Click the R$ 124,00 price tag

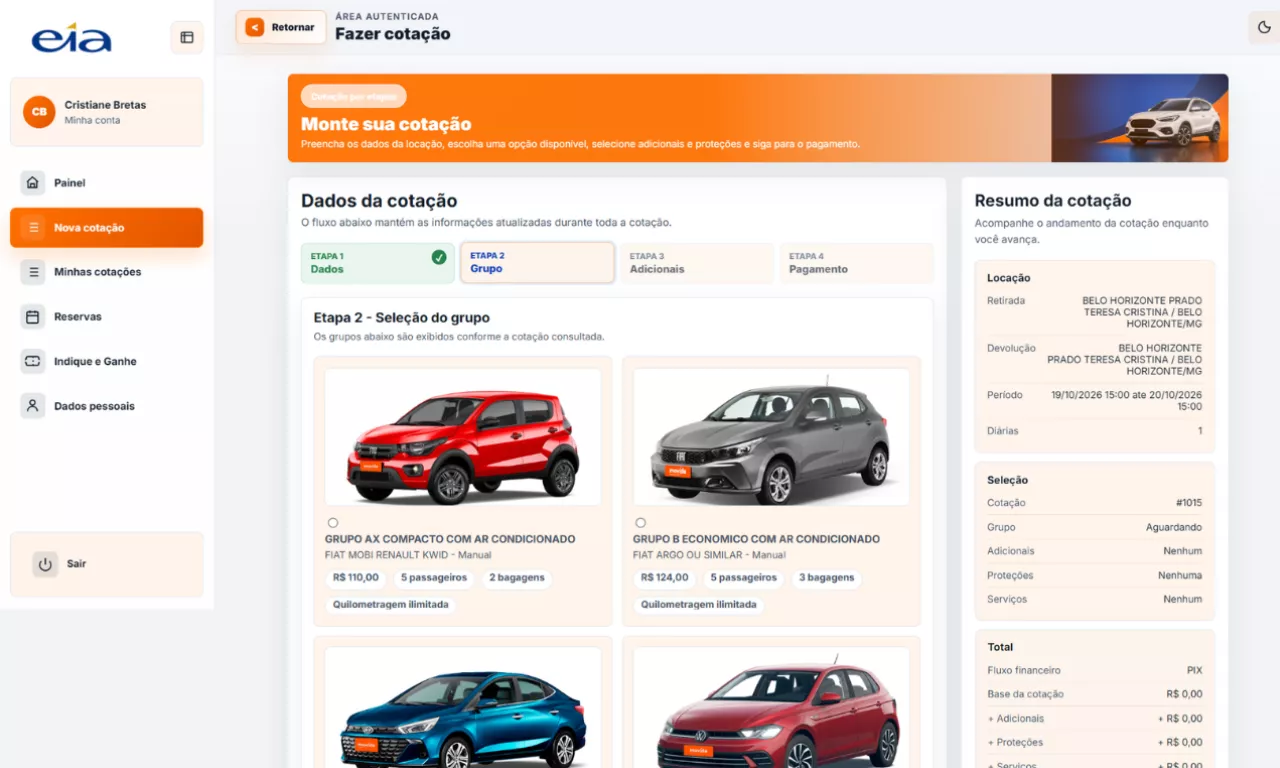(664, 578)
